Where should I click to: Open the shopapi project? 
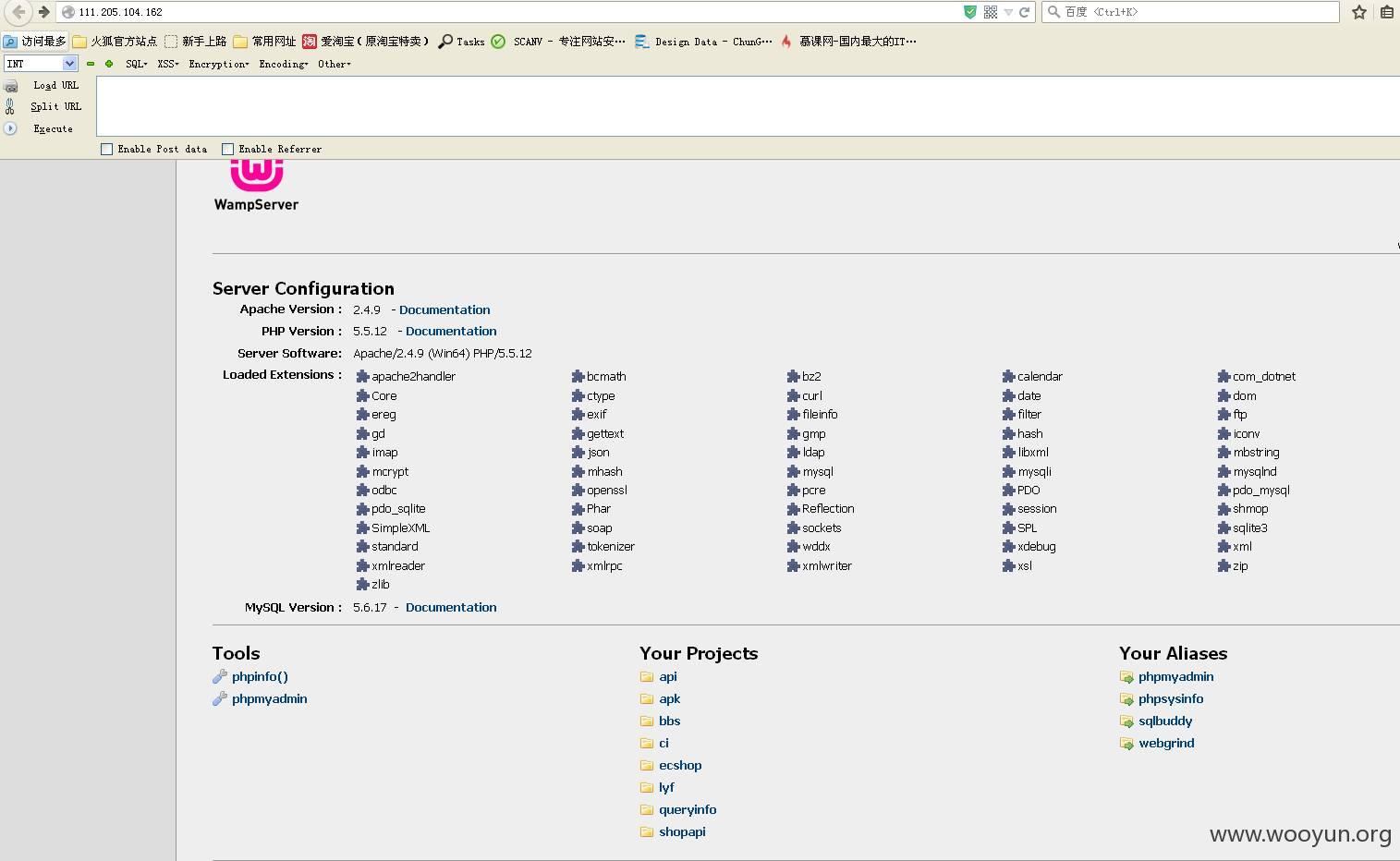click(682, 832)
